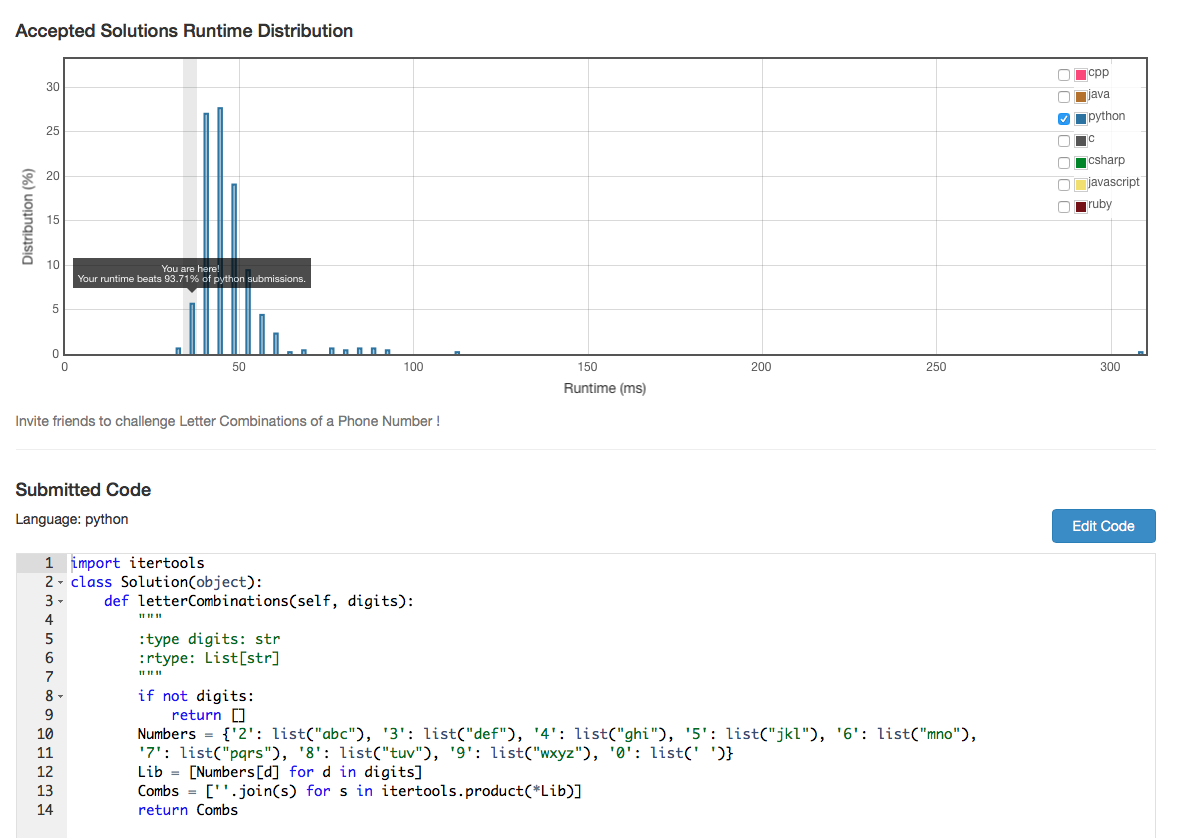Click the lone bar at the chart's far right
The image size is (1177, 838).
pos(1140,352)
